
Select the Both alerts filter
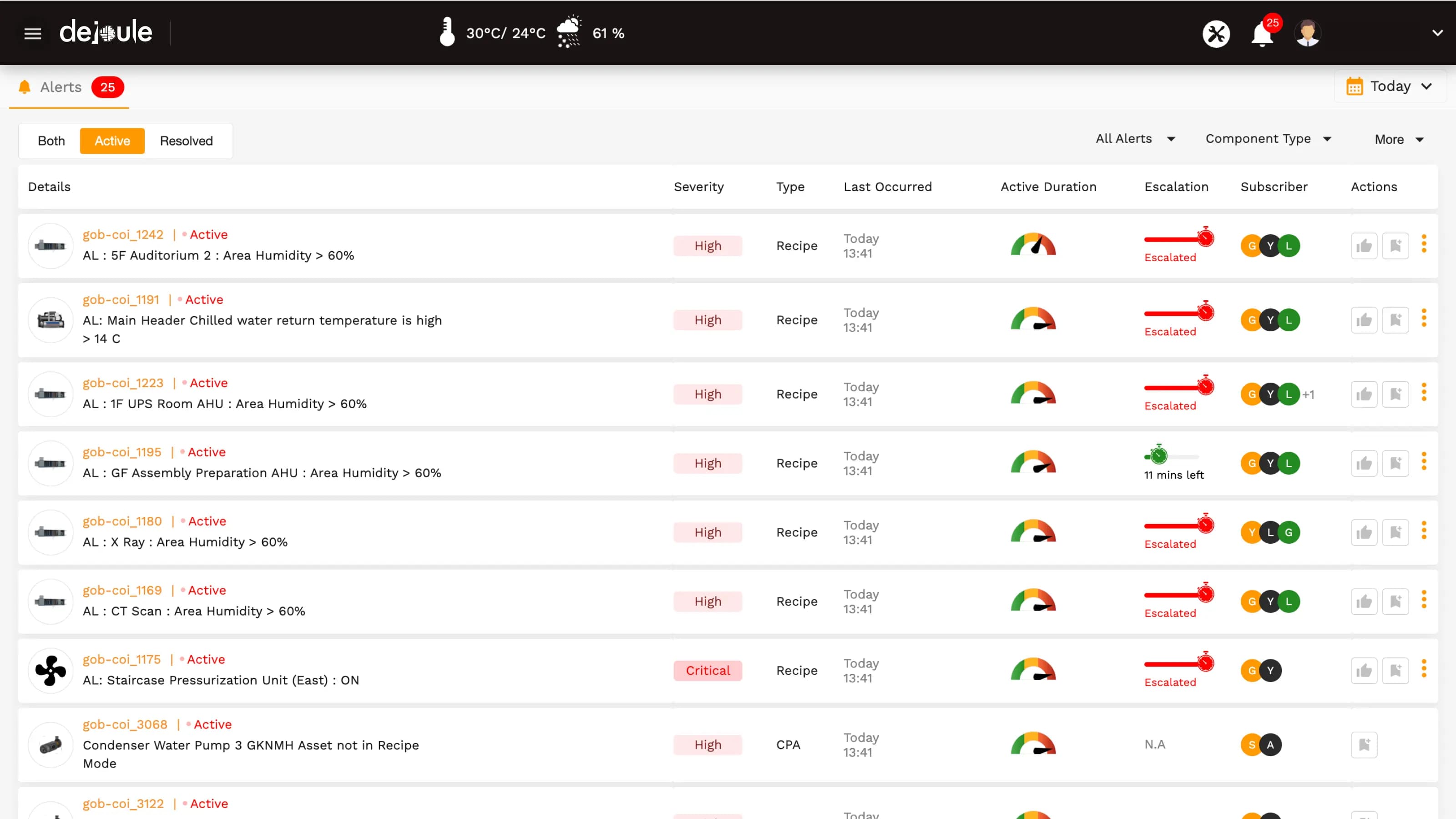point(51,141)
